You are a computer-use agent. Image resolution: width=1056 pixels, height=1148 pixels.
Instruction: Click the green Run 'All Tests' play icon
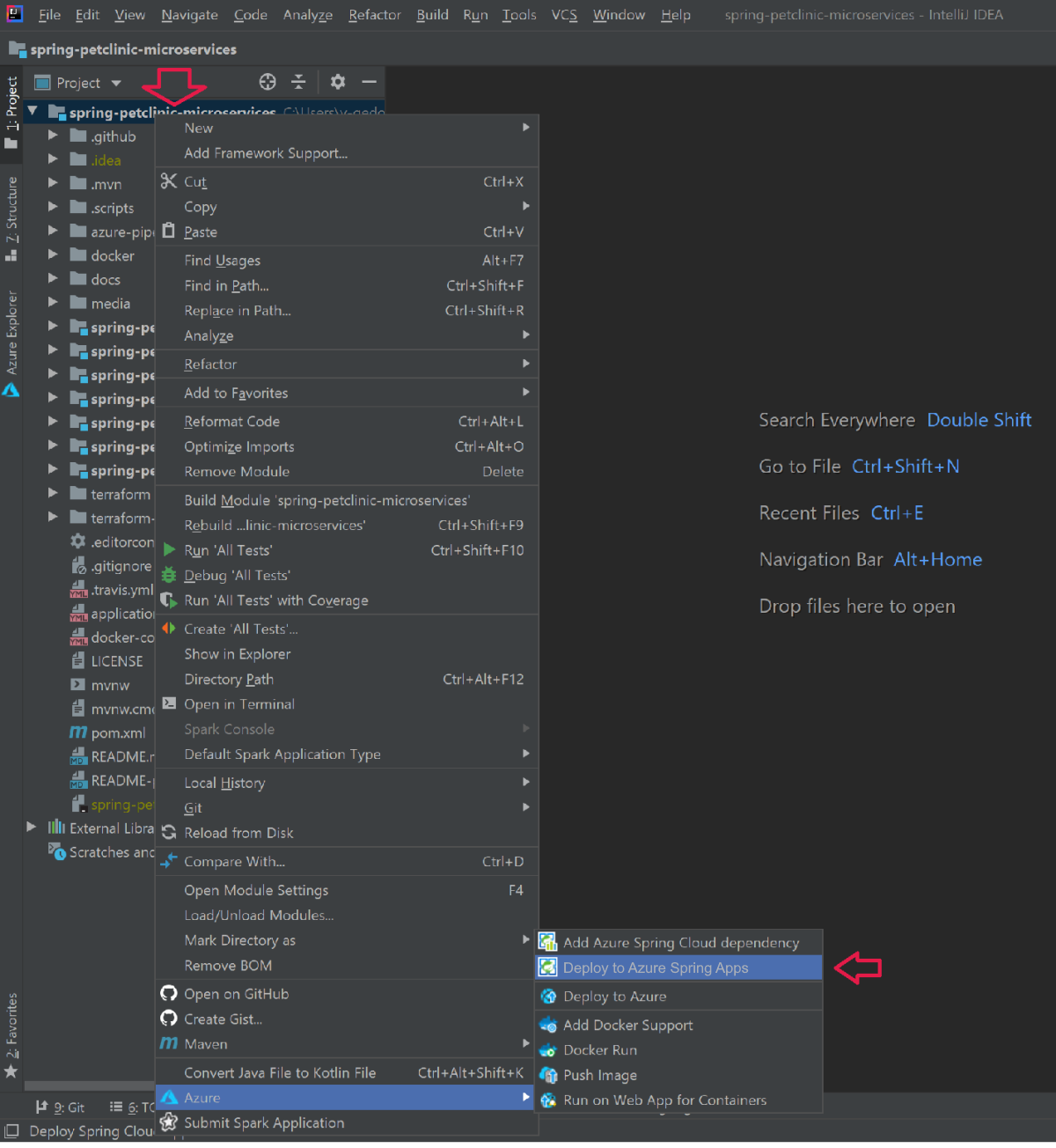169,550
